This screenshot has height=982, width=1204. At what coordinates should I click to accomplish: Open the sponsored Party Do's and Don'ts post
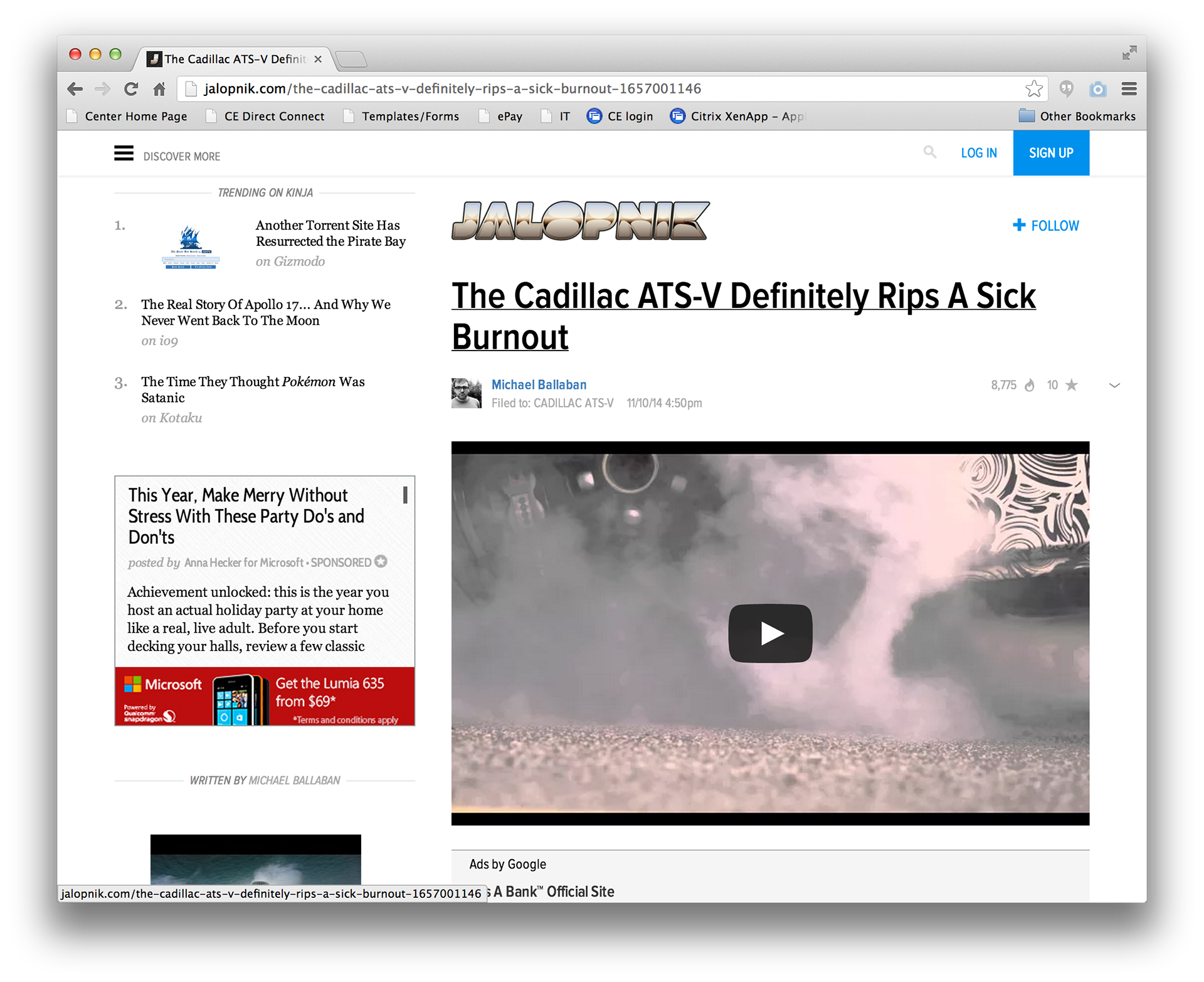point(246,516)
